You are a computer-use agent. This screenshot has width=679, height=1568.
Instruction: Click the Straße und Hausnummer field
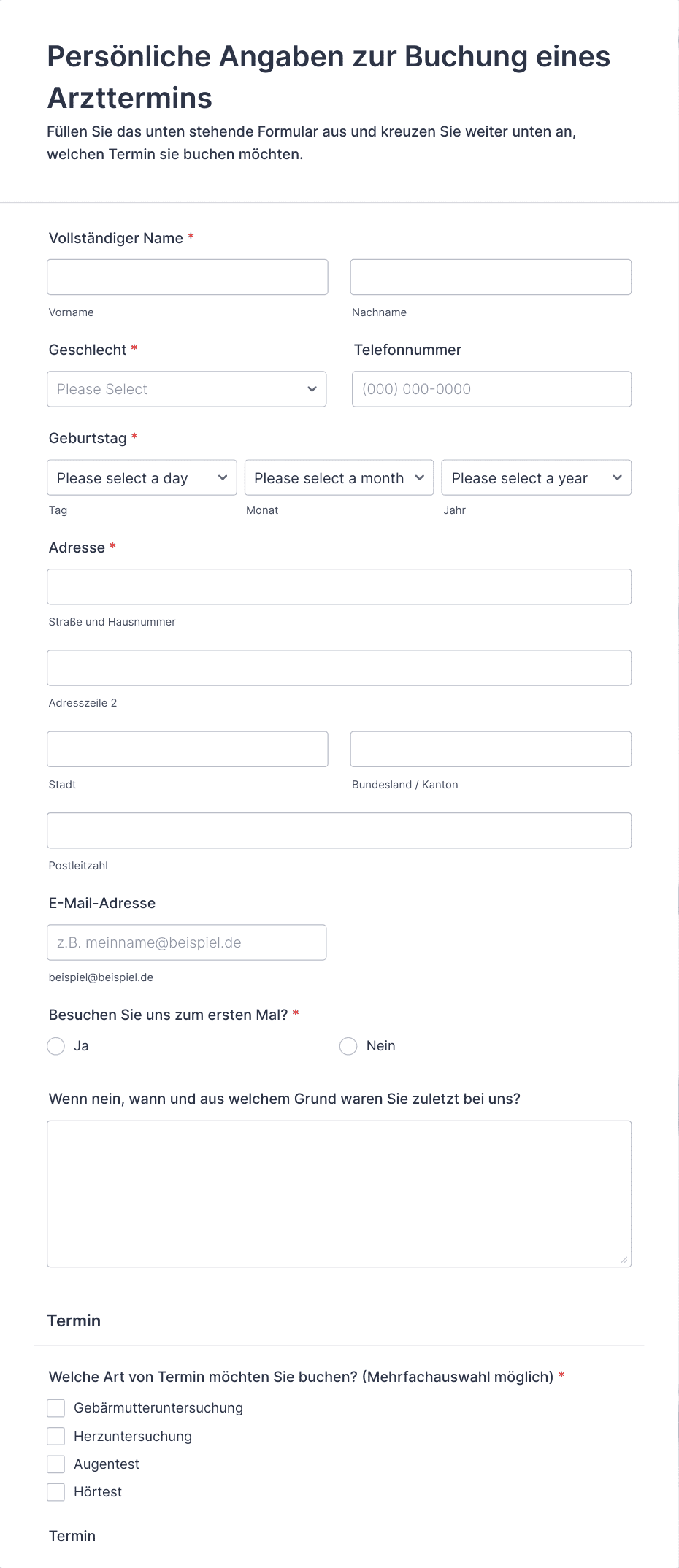point(339,587)
